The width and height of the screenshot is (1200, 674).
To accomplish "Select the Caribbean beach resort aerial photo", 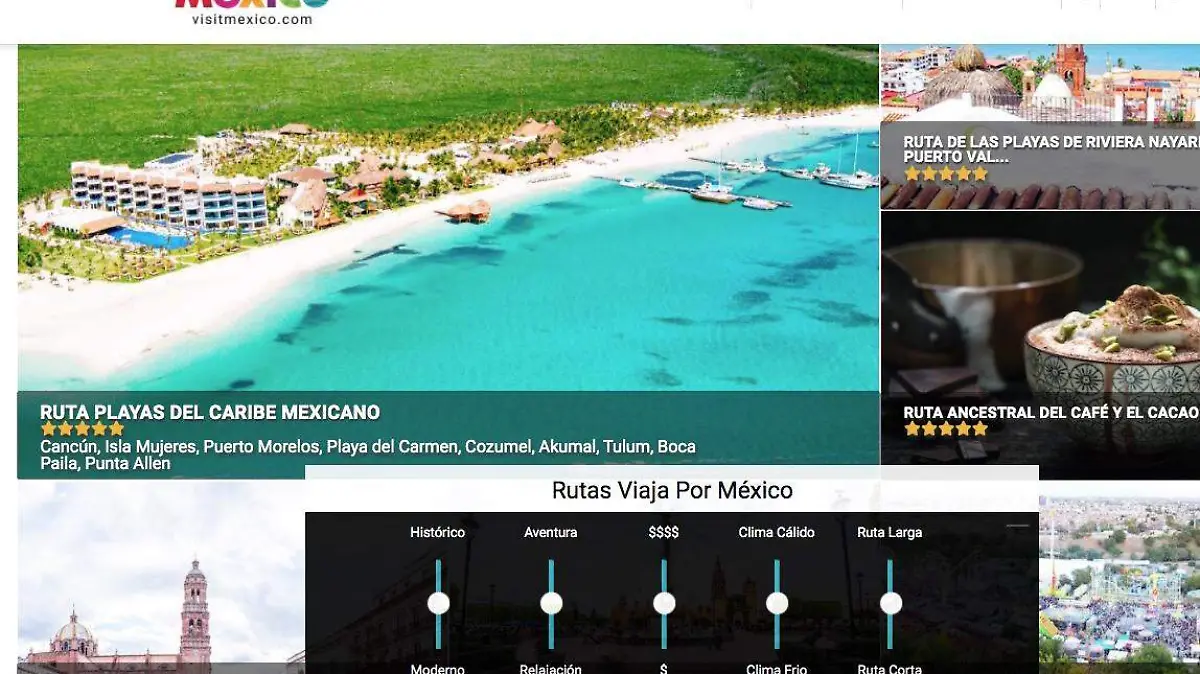I will coord(448,230).
